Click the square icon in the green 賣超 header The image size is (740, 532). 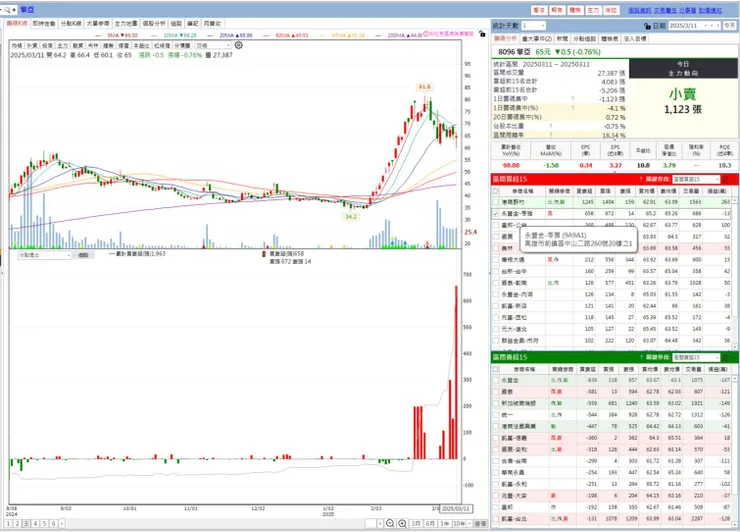tap(725, 357)
